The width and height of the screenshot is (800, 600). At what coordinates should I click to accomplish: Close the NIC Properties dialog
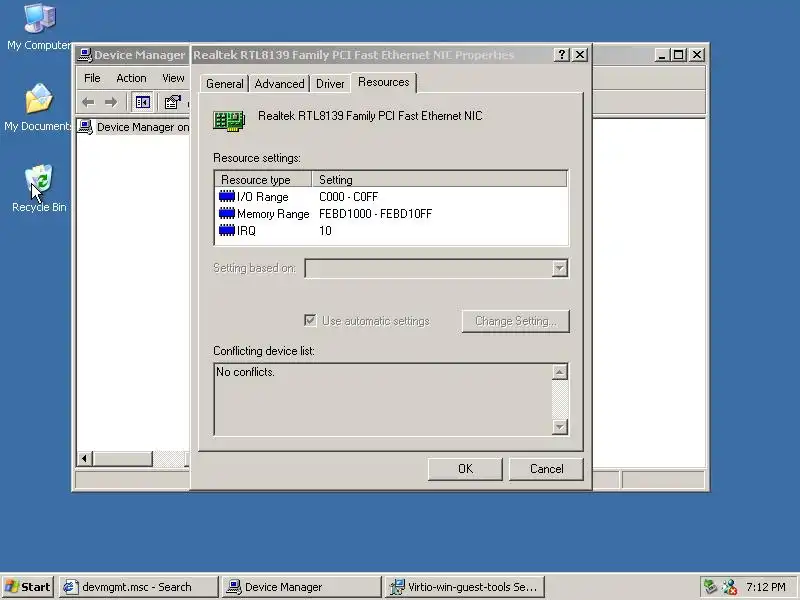580,55
